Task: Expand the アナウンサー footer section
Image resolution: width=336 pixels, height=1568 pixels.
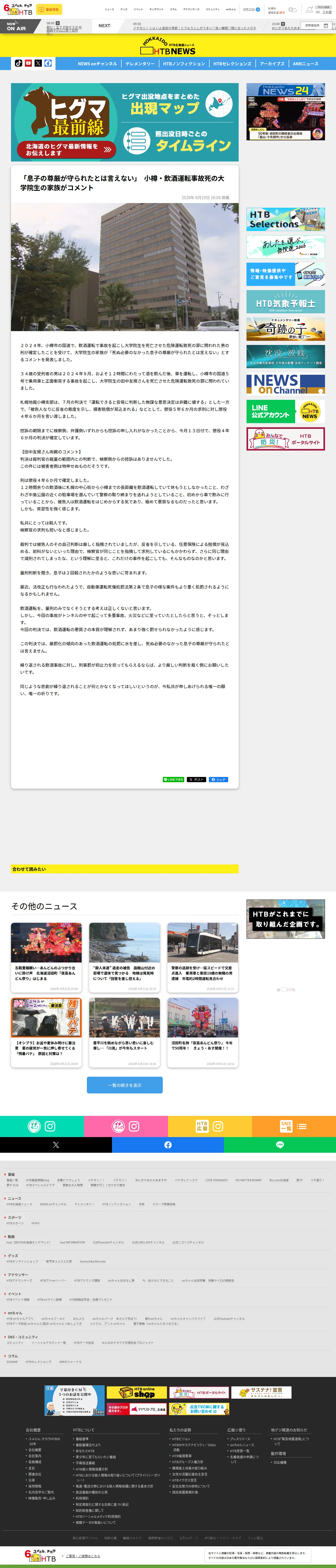Action: pos(17,1274)
